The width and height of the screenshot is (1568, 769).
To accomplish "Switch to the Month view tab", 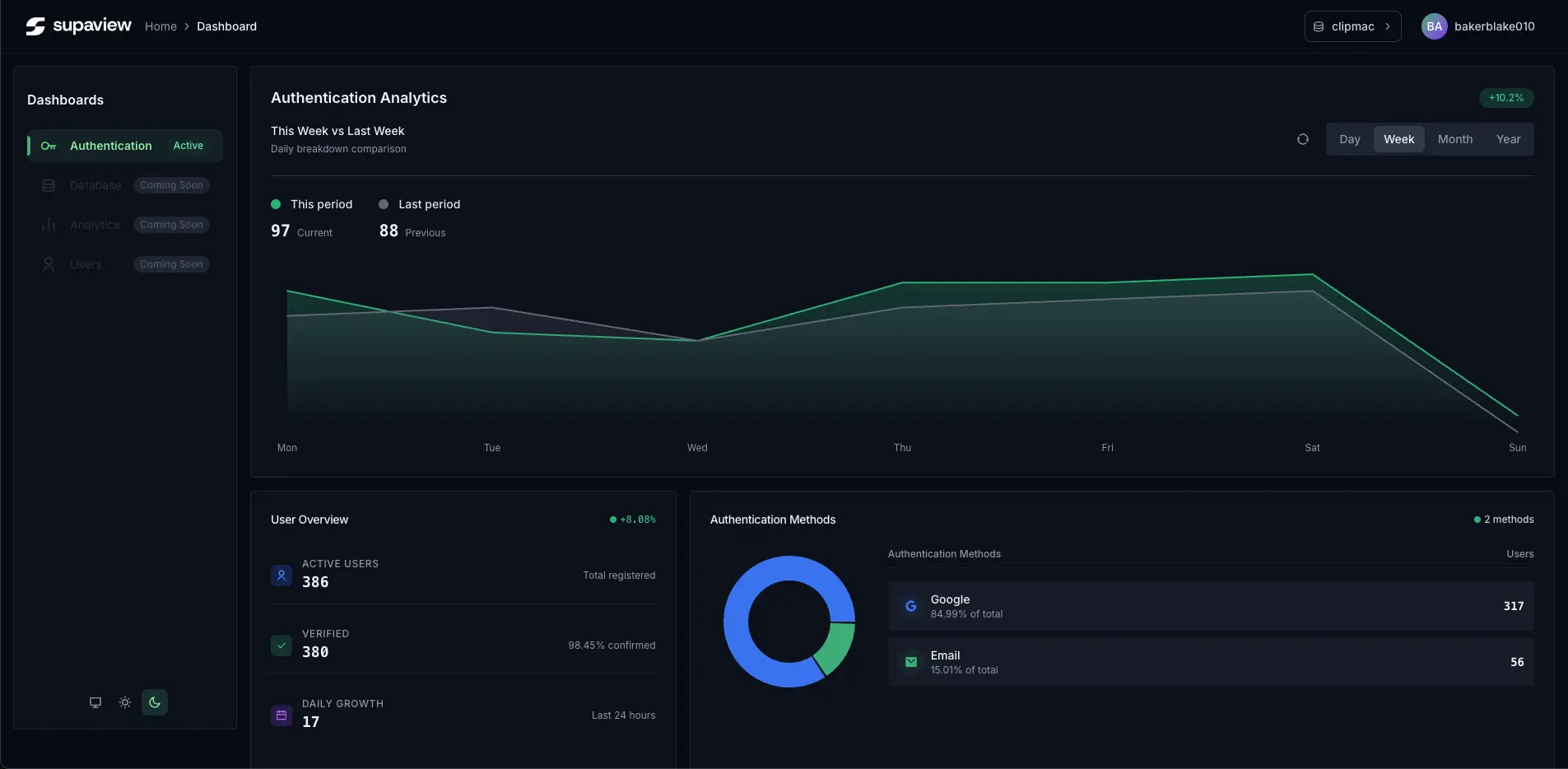I will coord(1454,139).
